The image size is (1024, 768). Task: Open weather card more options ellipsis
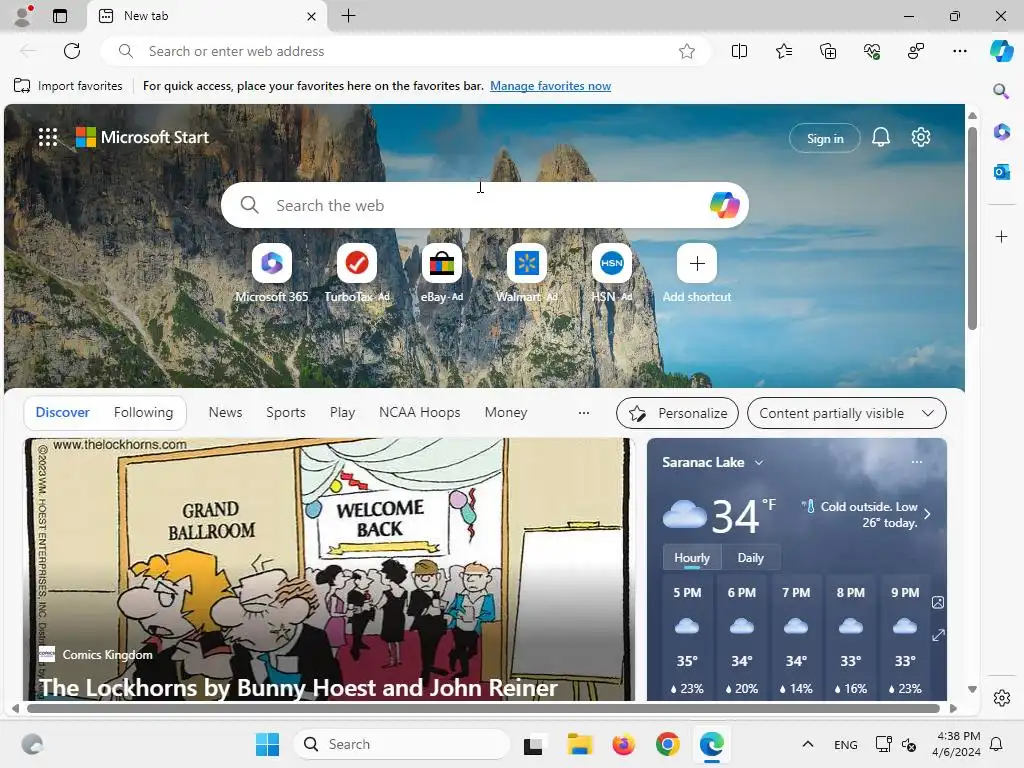pos(917,462)
